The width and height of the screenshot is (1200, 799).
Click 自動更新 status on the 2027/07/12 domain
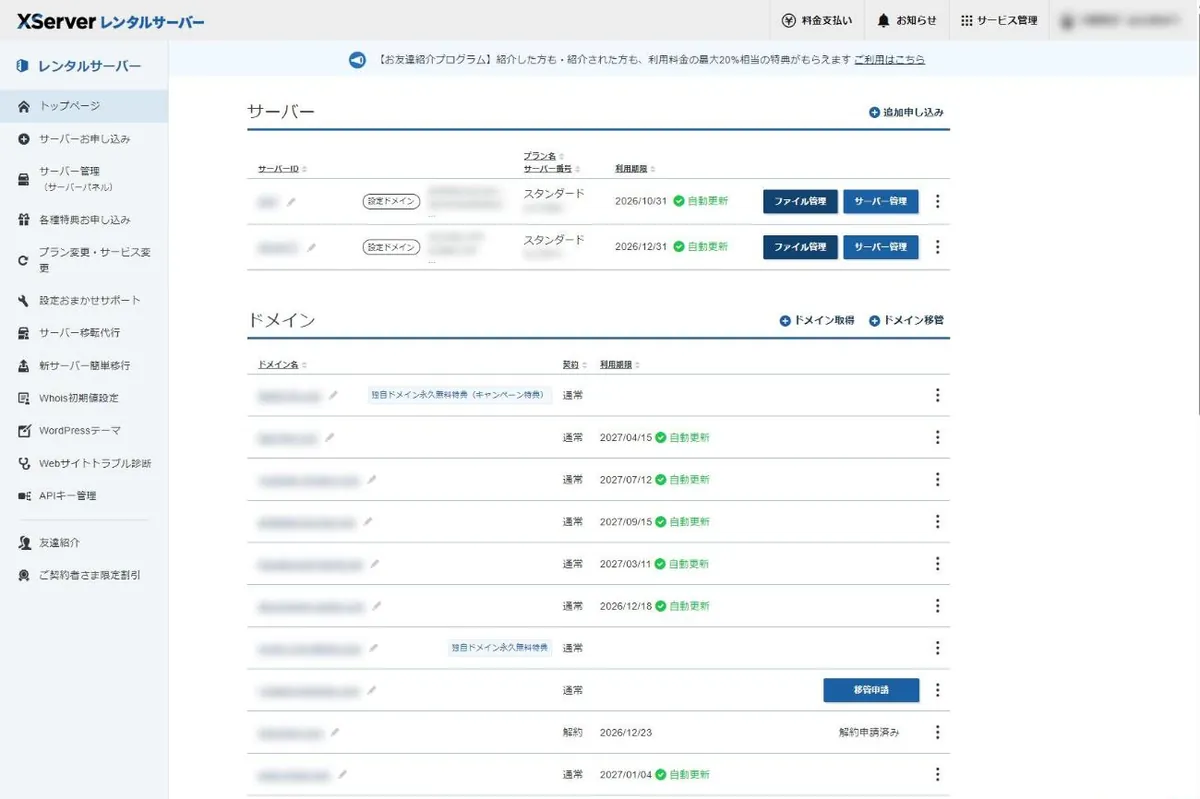683,480
